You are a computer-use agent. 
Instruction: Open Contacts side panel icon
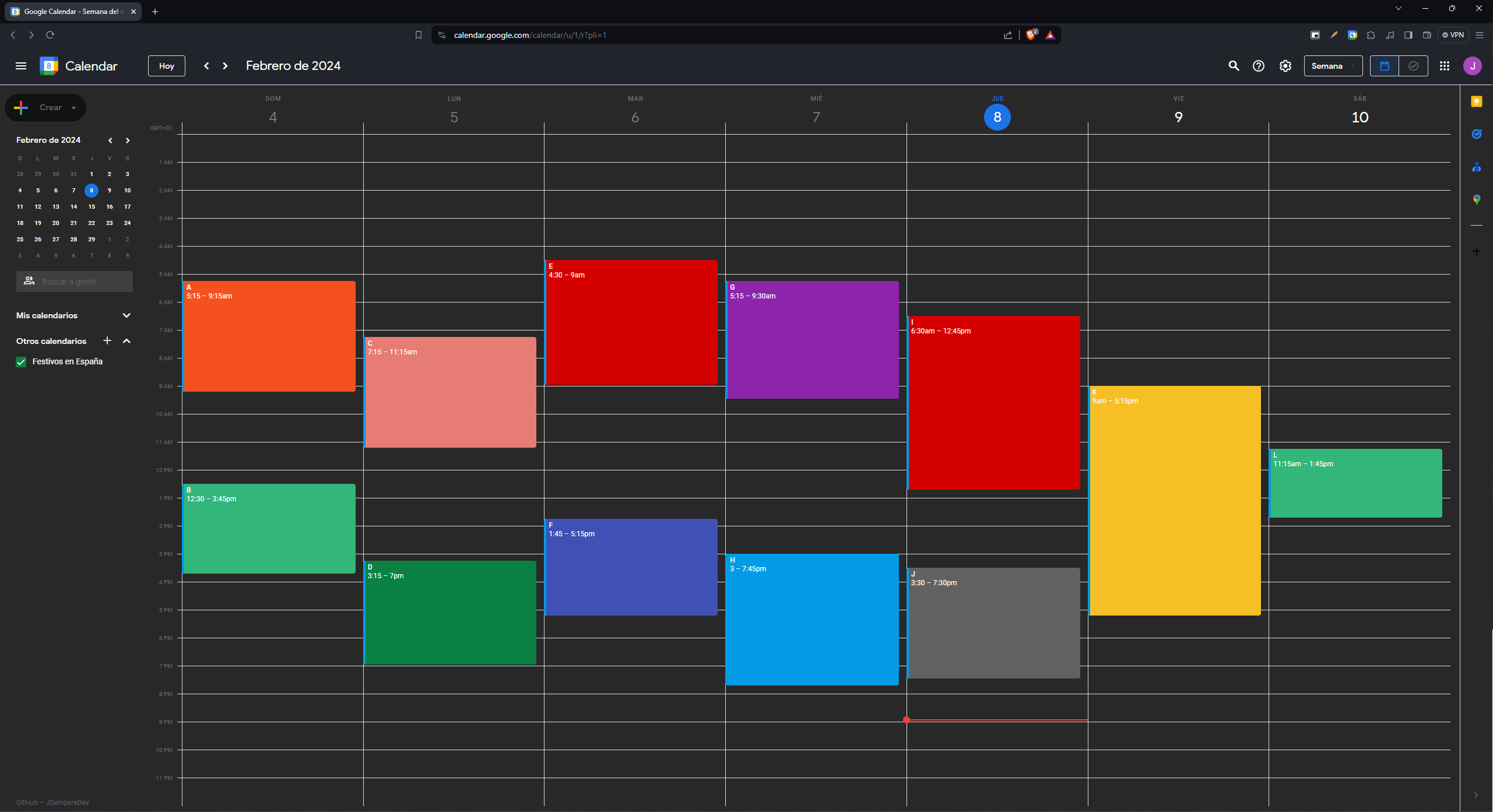coord(1477,167)
